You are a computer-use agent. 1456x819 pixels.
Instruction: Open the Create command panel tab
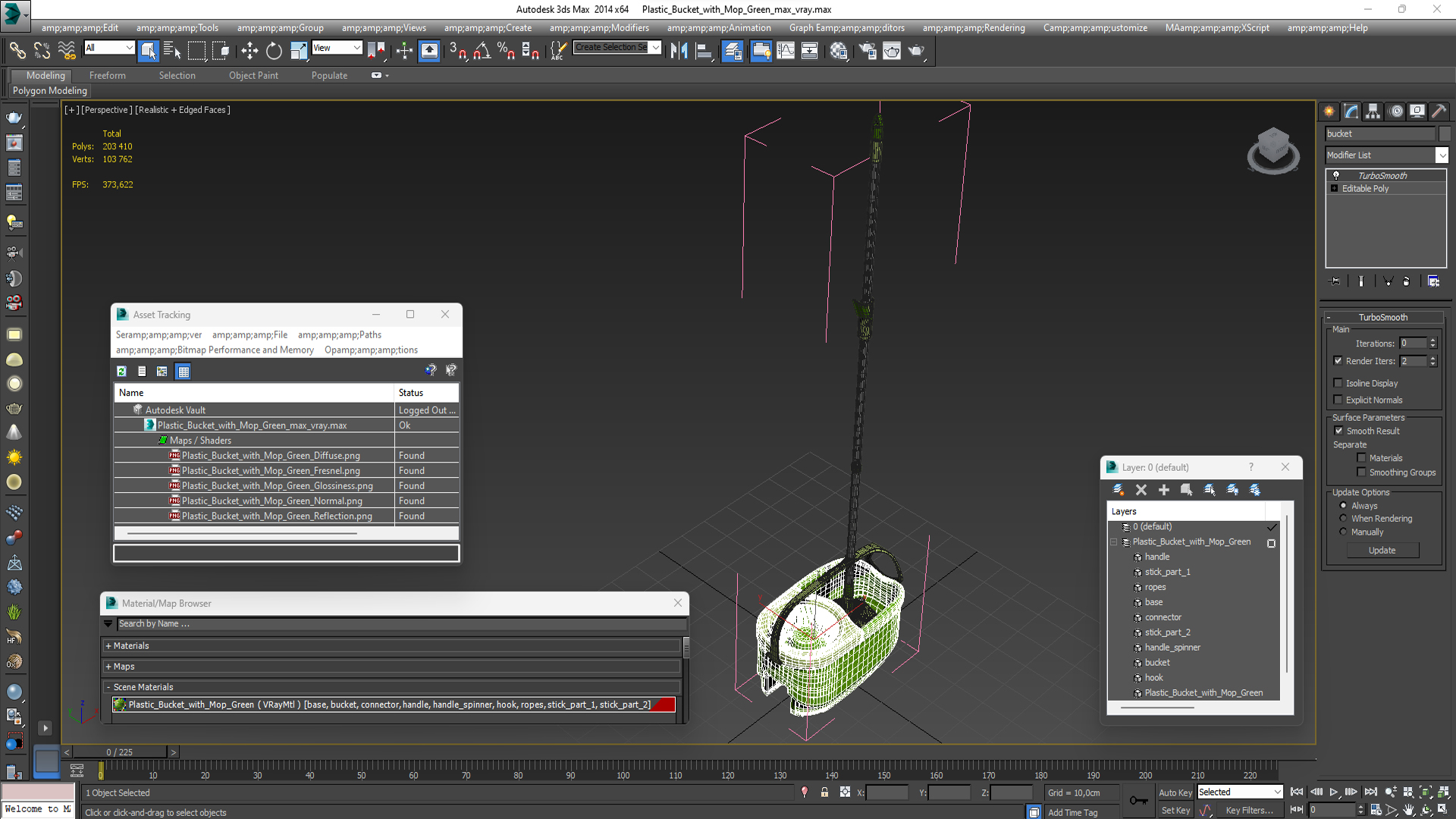click(1329, 111)
